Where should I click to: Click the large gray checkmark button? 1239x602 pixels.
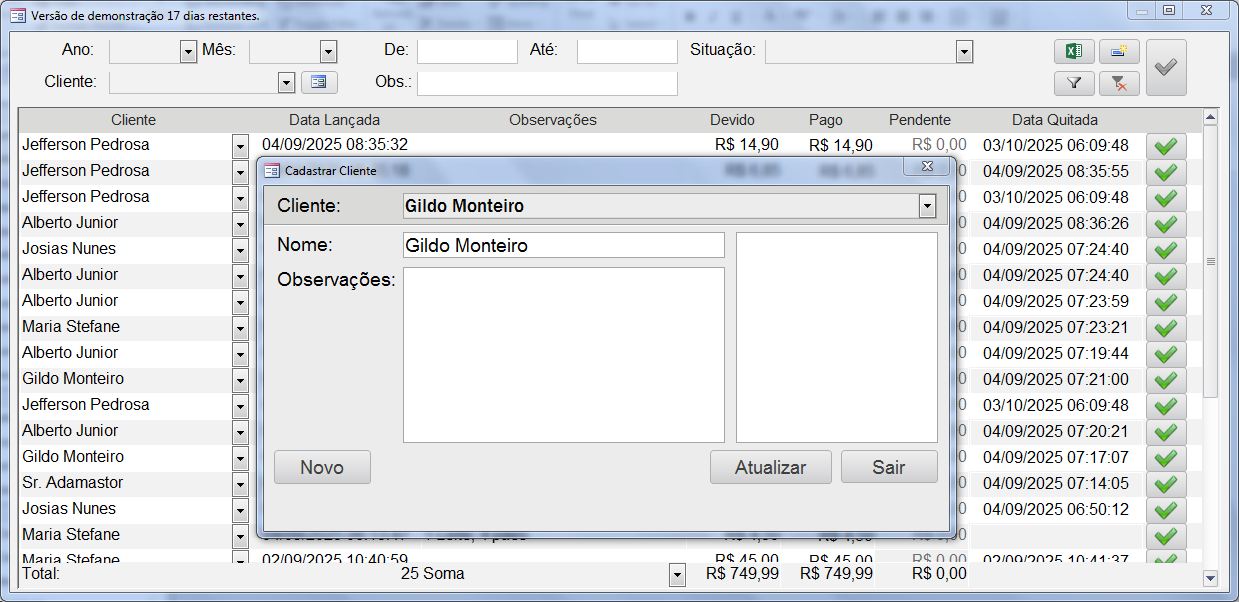click(x=1165, y=68)
